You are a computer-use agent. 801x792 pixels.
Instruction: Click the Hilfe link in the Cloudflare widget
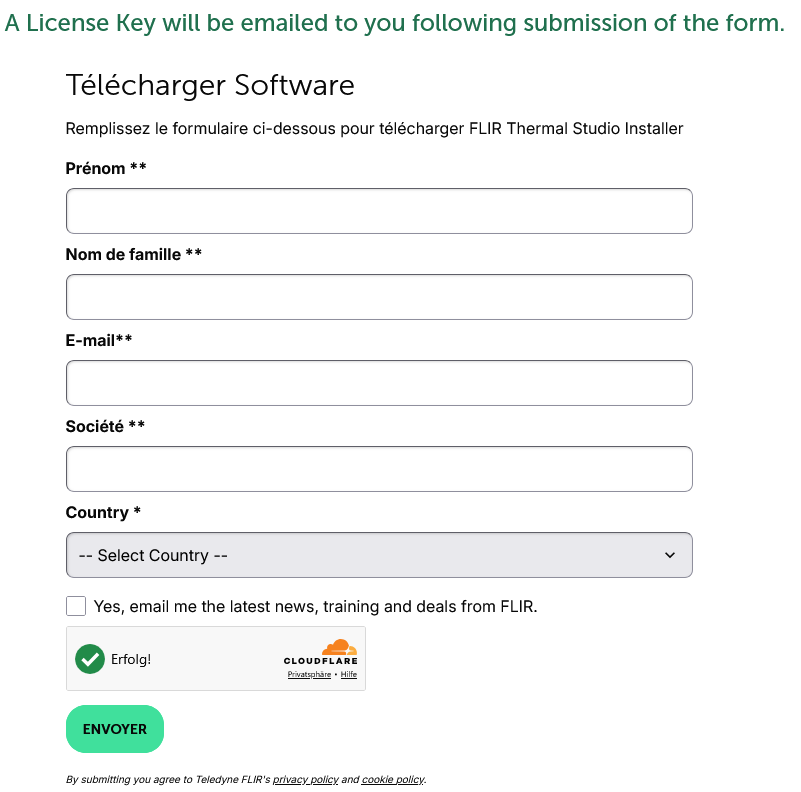(x=349, y=675)
